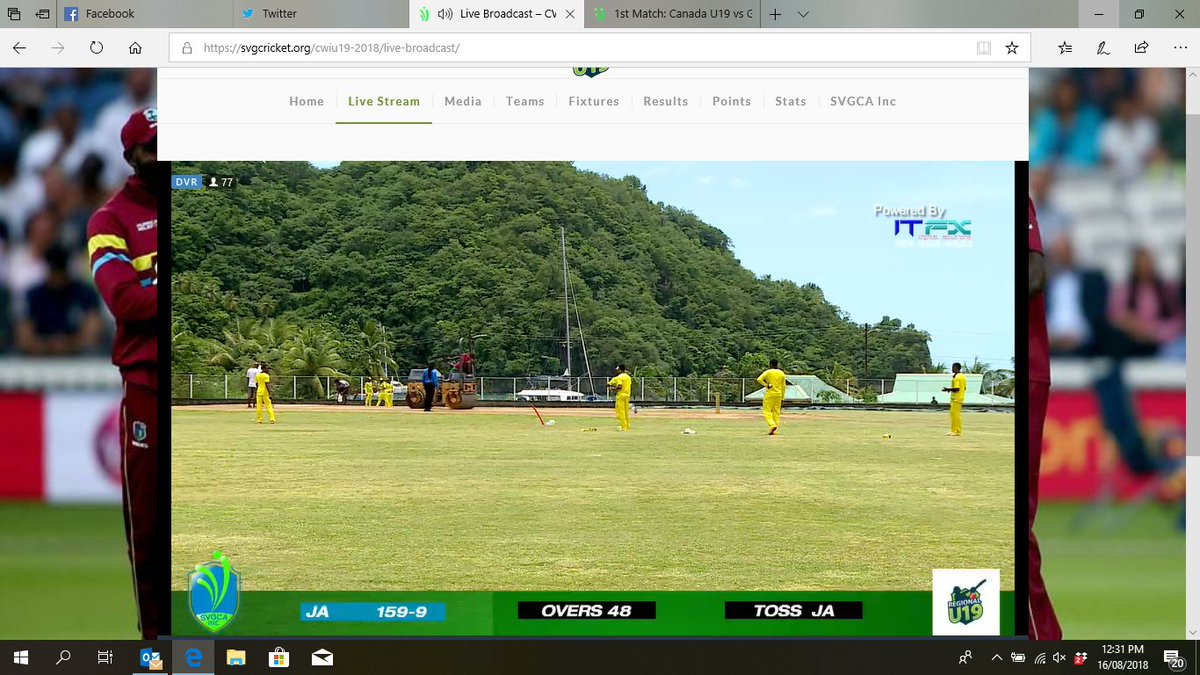Viewport: 1200px width, 675px height.
Task: Share this web page
Action: [x=1141, y=48]
